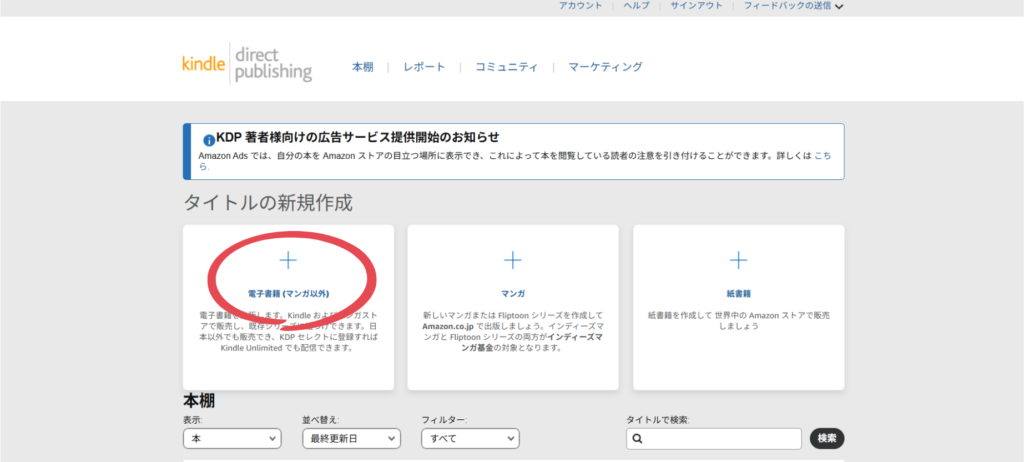Expand the フィードバックの送信 chevron

(x=839, y=6)
